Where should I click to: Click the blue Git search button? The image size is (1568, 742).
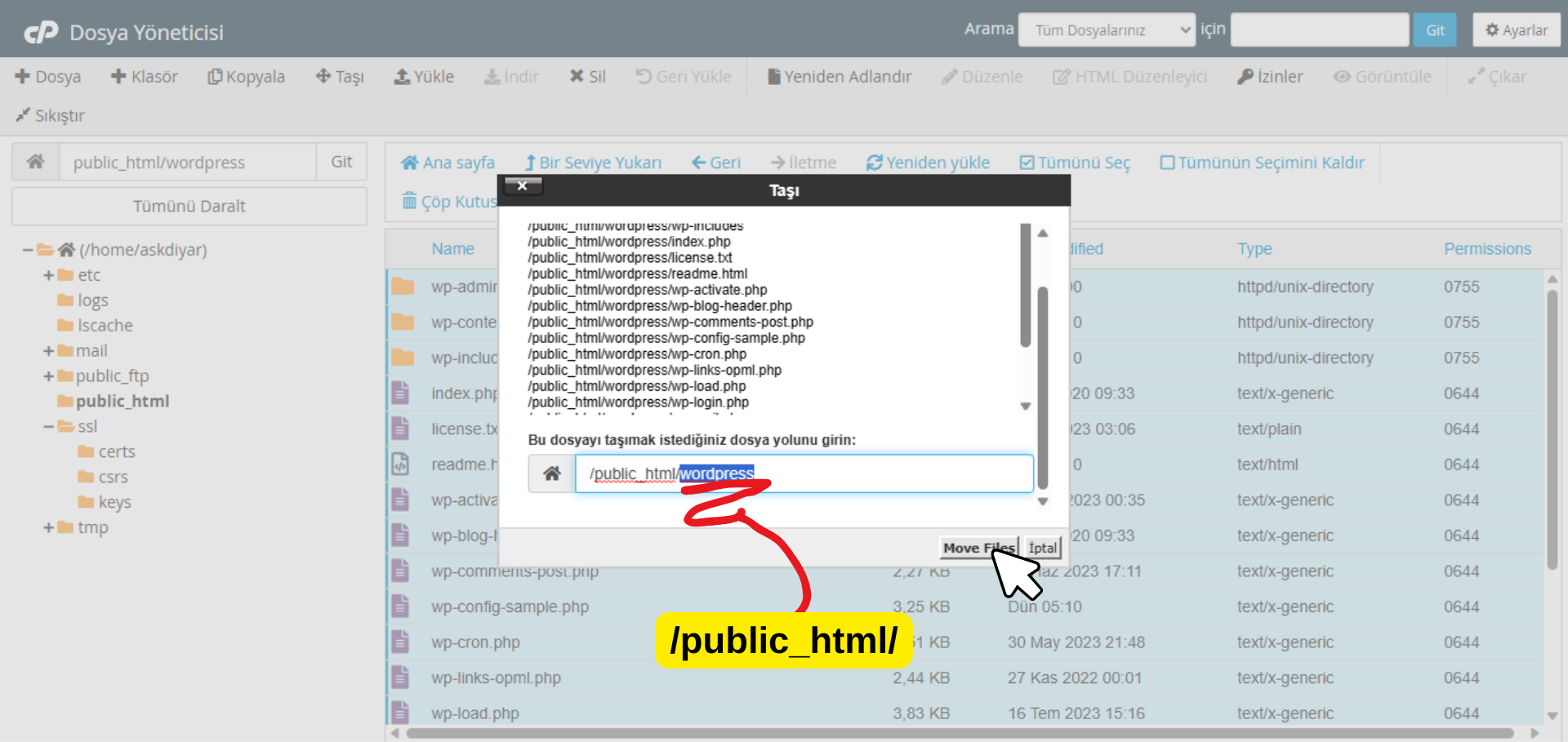[1435, 30]
